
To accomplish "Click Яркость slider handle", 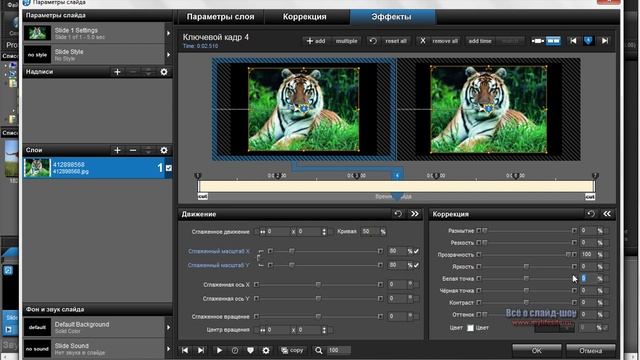I will 526,267.
